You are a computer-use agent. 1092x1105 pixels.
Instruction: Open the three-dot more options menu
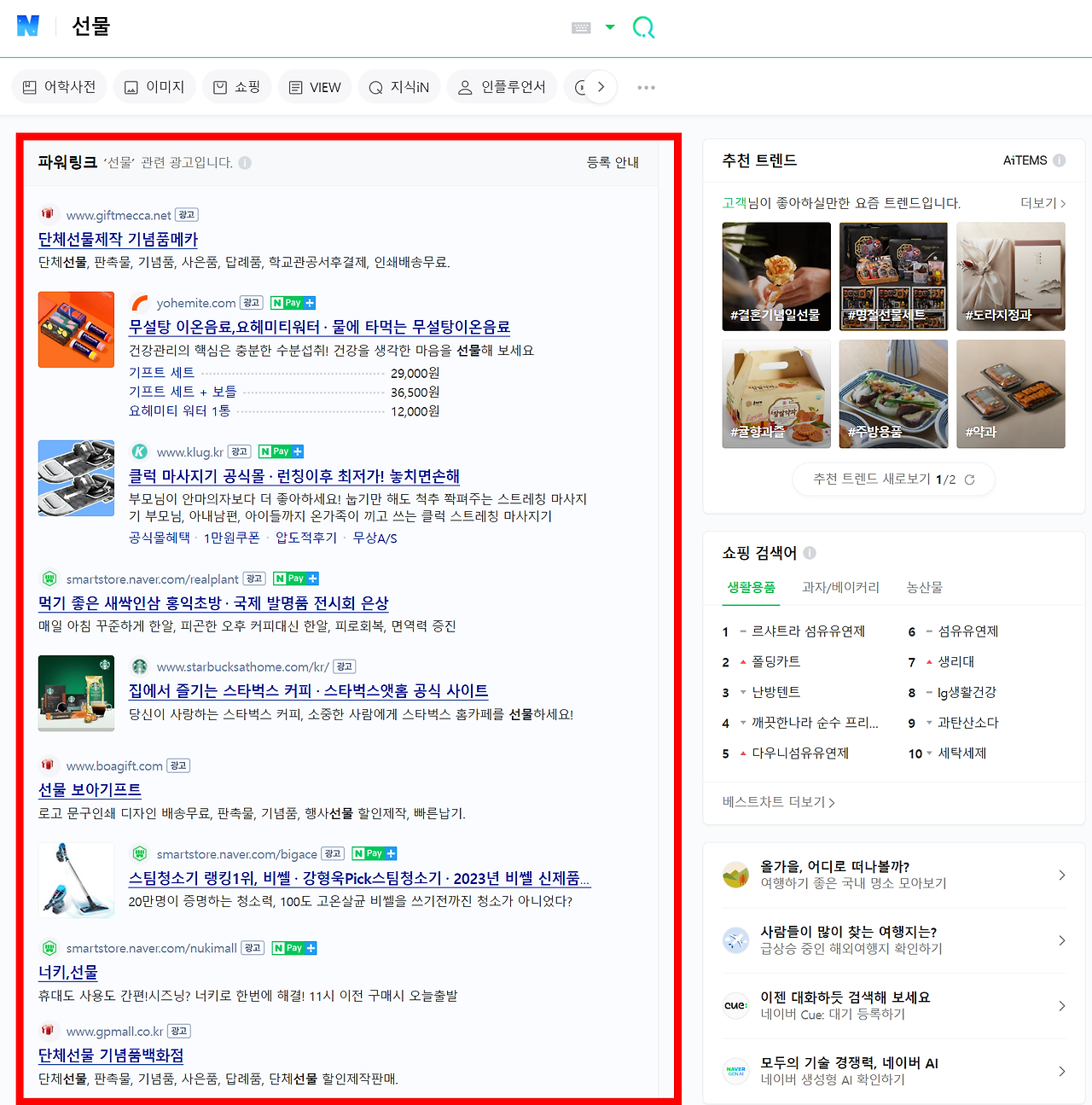[x=646, y=87]
